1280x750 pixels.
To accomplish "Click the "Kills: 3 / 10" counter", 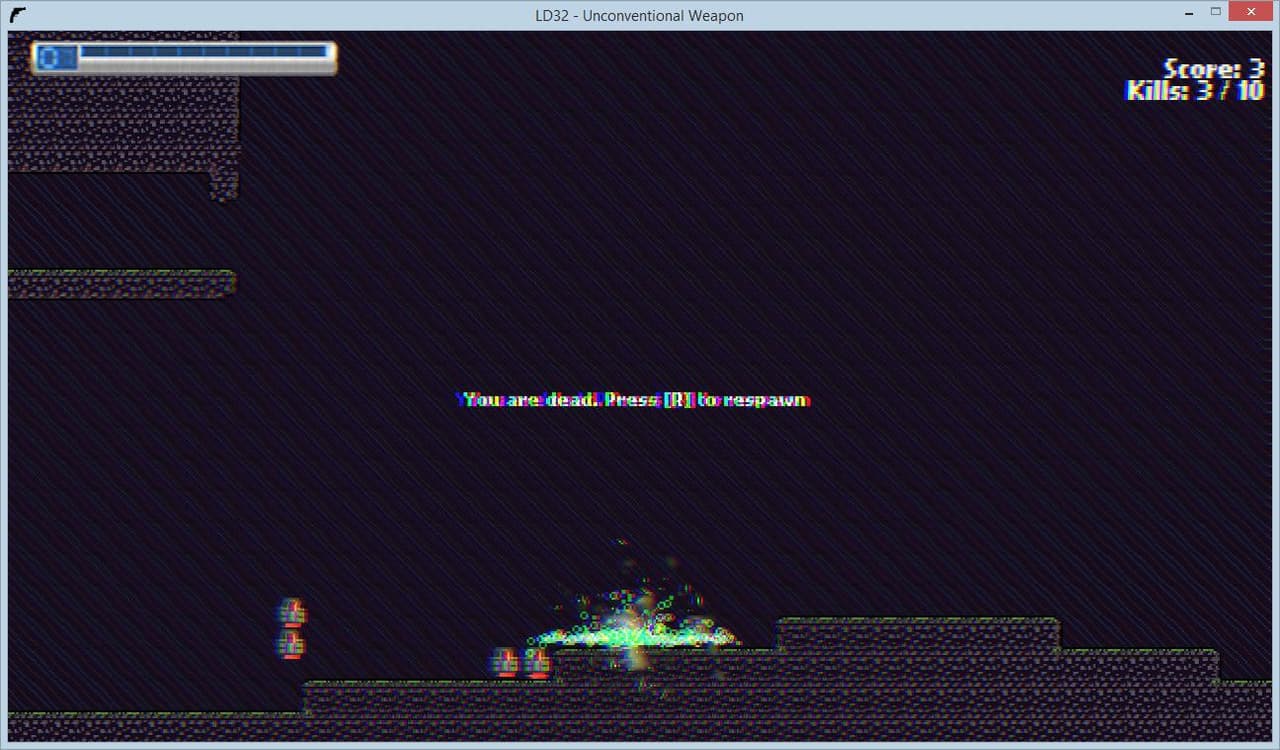I will click(x=1195, y=90).
